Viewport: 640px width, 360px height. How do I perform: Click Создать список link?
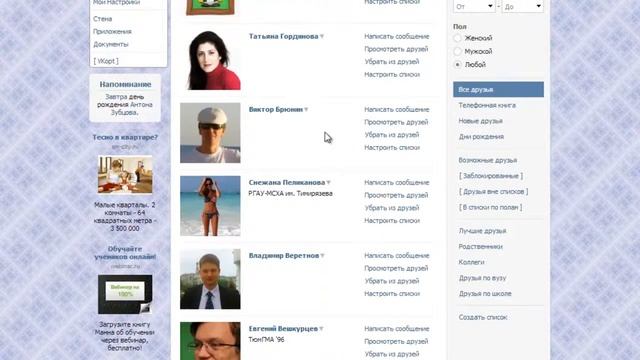tap(483, 317)
